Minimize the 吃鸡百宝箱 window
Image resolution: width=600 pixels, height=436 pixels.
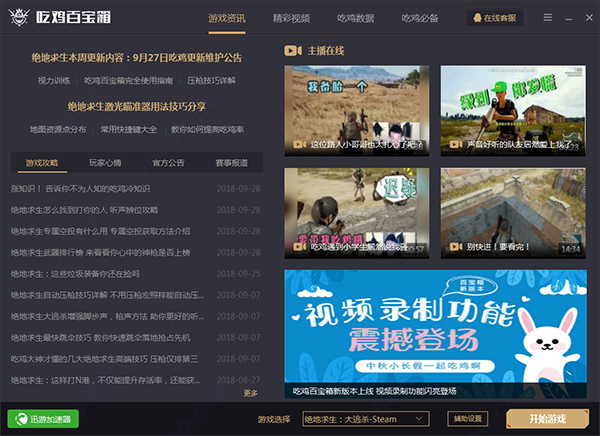(569, 18)
